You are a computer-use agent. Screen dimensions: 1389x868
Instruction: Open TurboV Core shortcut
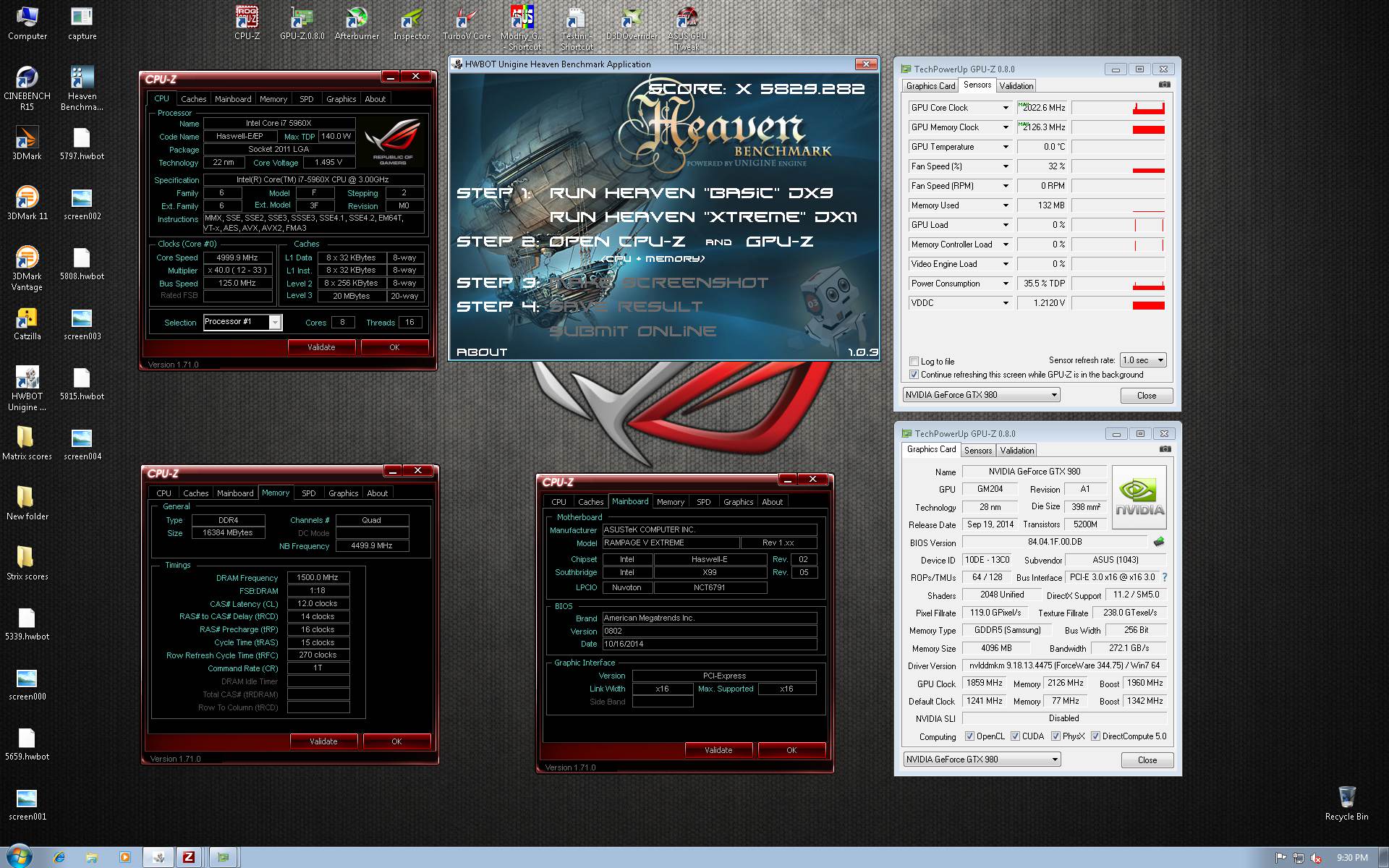pos(467,22)
